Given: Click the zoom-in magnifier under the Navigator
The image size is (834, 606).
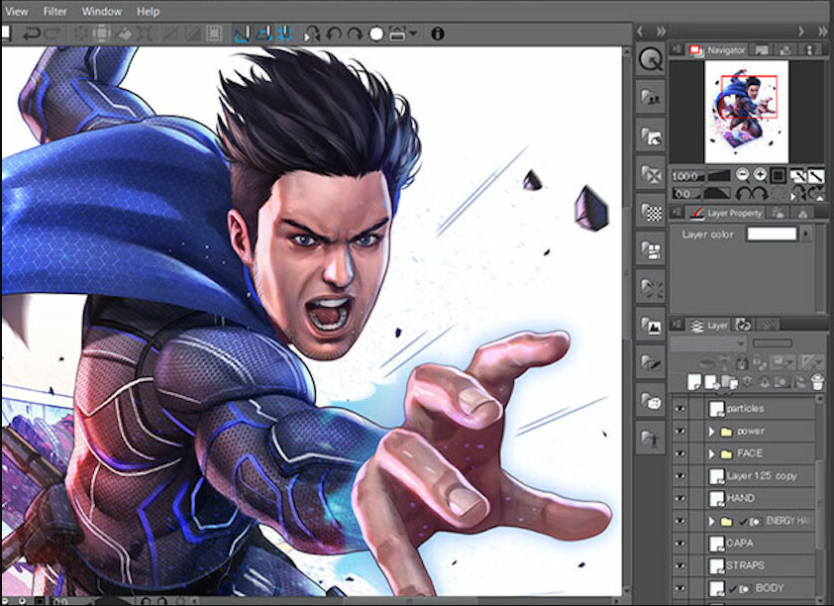Looking at the screenshot, I should tap(760, 174).
